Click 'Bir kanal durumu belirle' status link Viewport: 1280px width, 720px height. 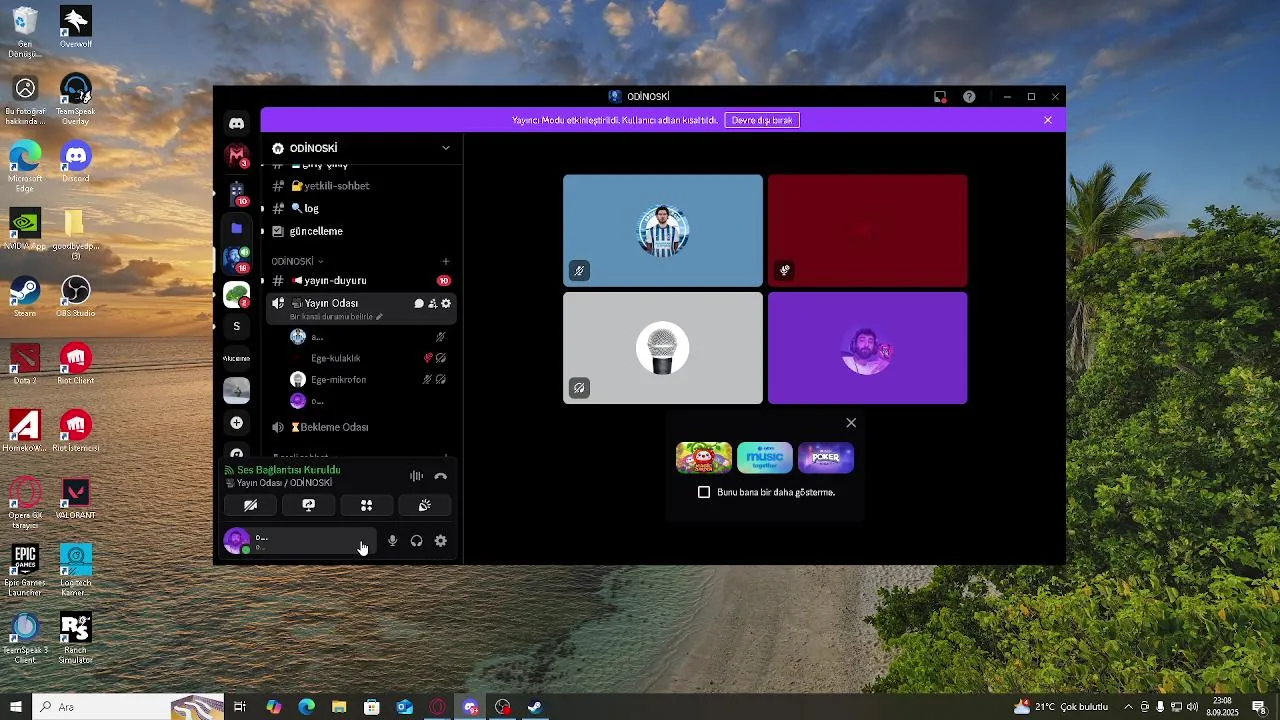click(335, 317)
